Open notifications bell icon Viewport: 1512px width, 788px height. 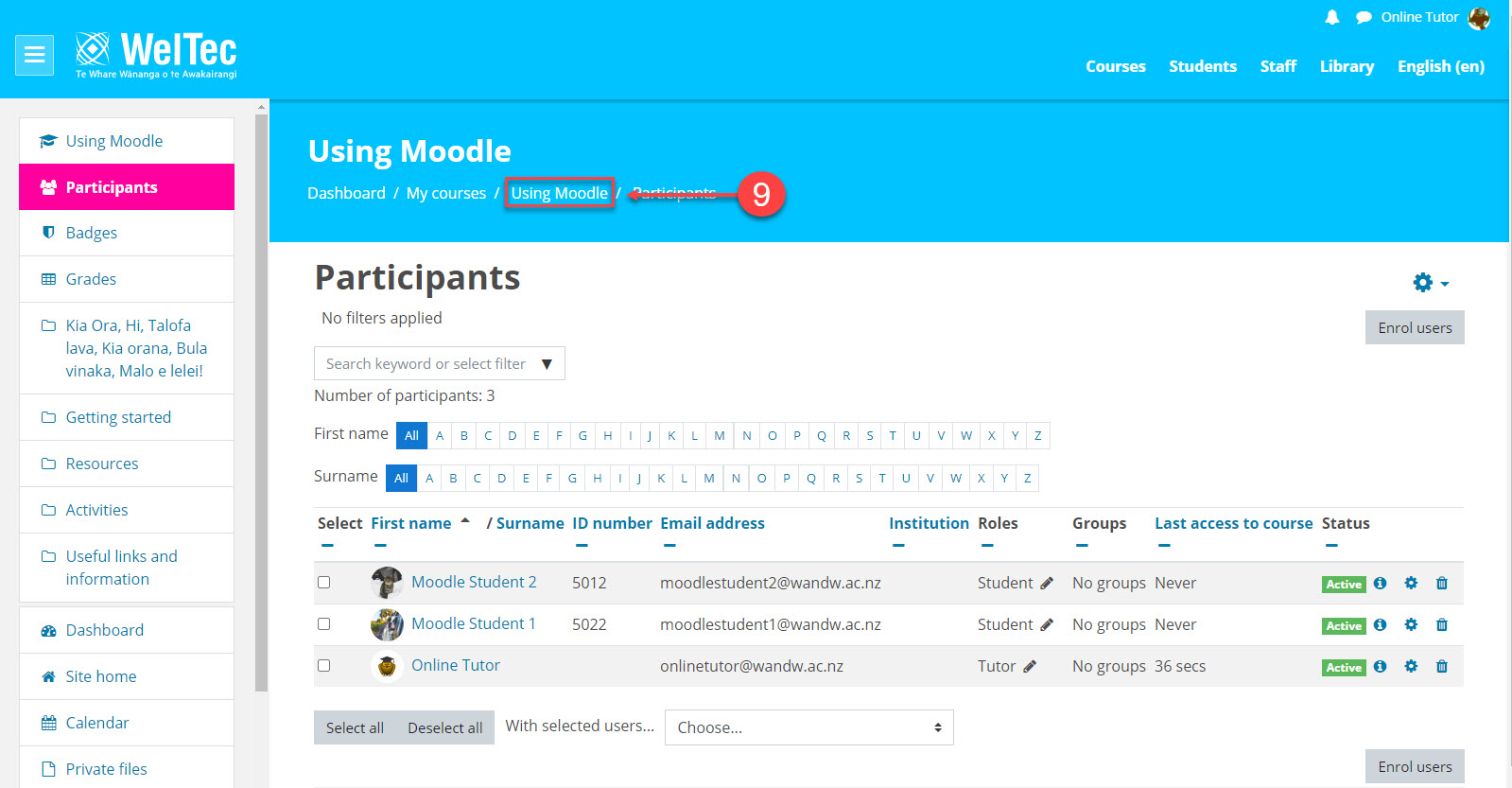(1332, 17)
